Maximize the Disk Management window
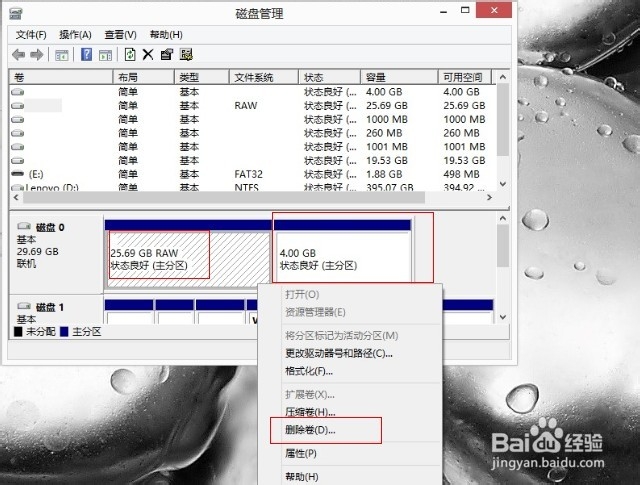This screenshot has width=640, height=485. [x=465, y=10]
